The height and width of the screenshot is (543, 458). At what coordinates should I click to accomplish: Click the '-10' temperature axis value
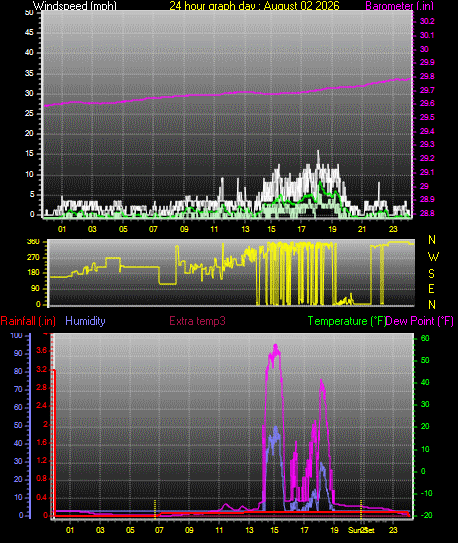426,493
